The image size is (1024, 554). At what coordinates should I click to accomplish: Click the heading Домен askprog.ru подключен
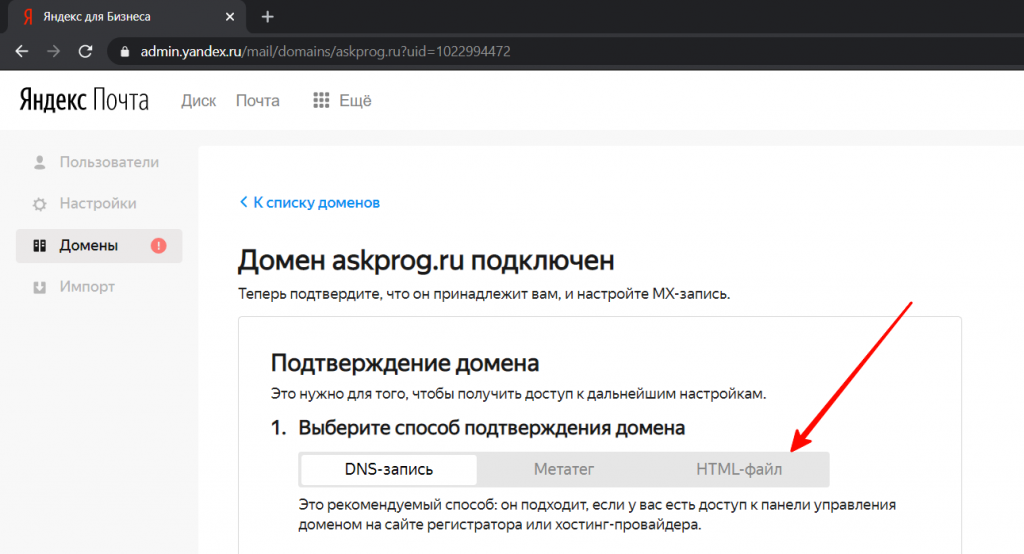(x=426, y=260)
